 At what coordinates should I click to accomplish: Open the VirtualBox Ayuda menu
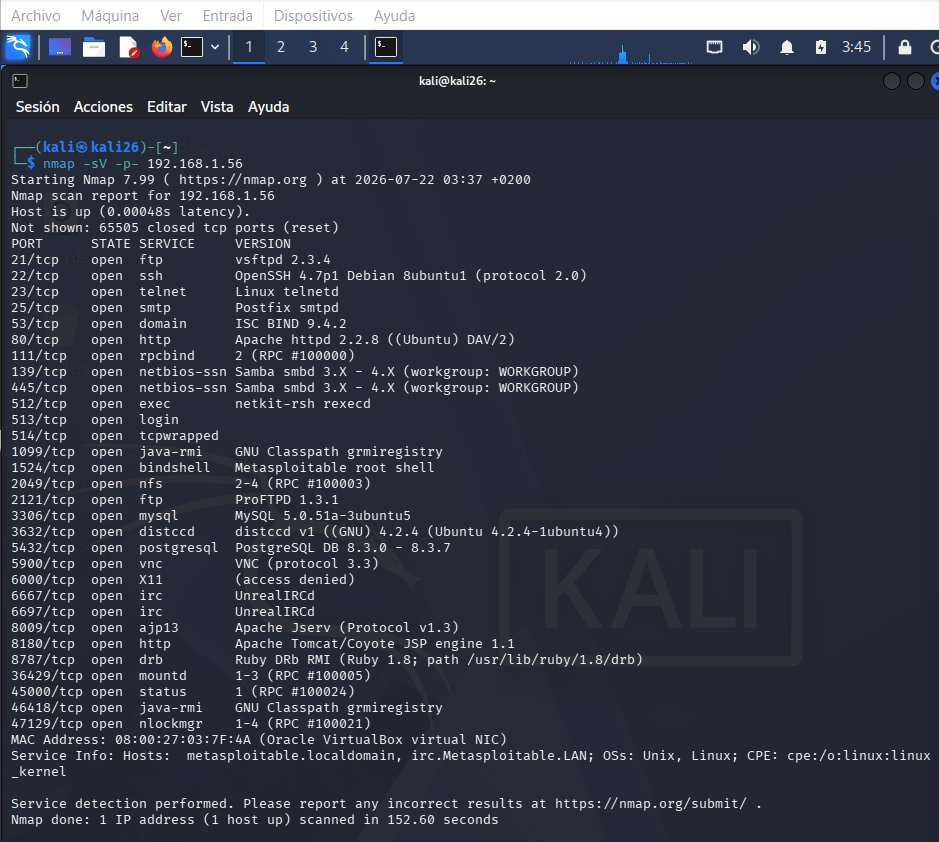[x=394, y=16]
